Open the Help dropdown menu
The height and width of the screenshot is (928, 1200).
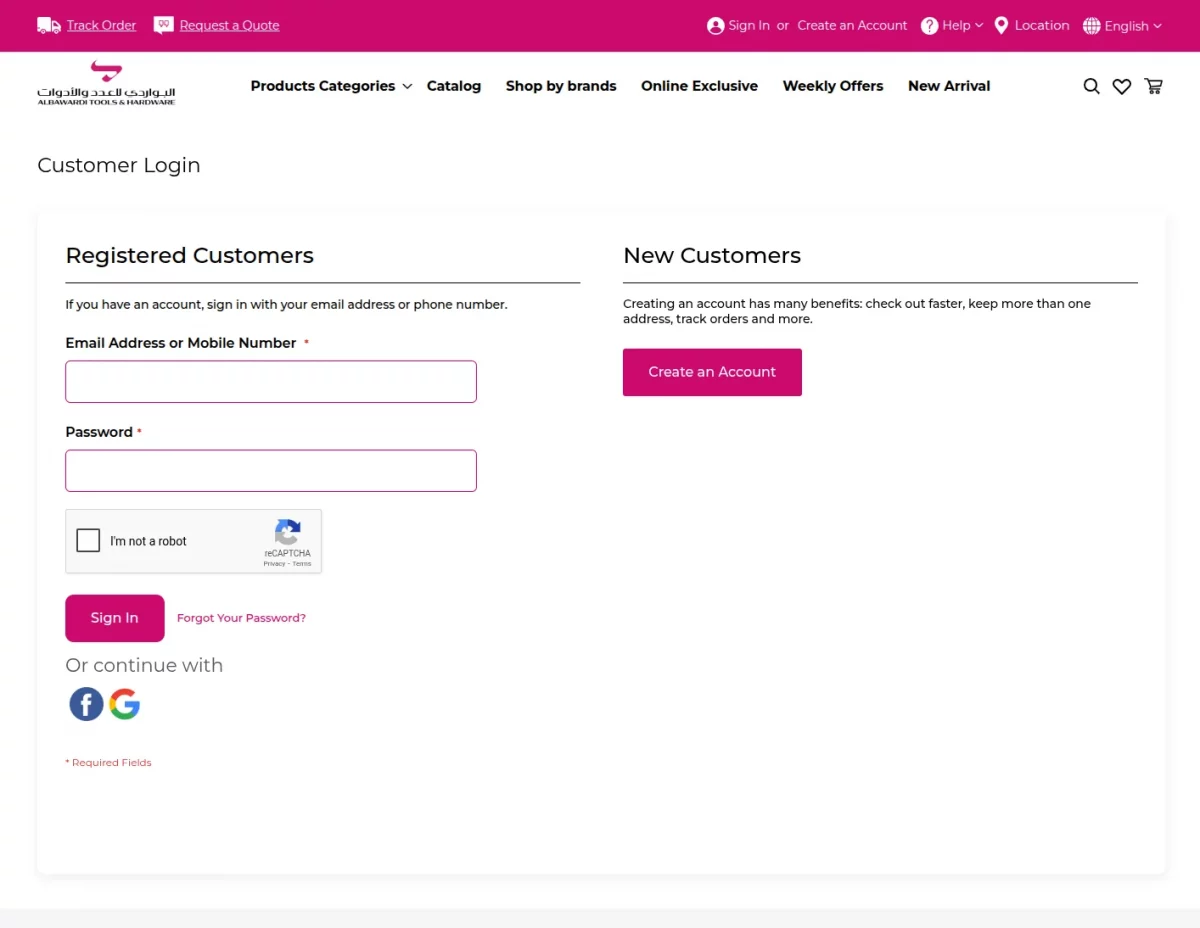[952, 26]
